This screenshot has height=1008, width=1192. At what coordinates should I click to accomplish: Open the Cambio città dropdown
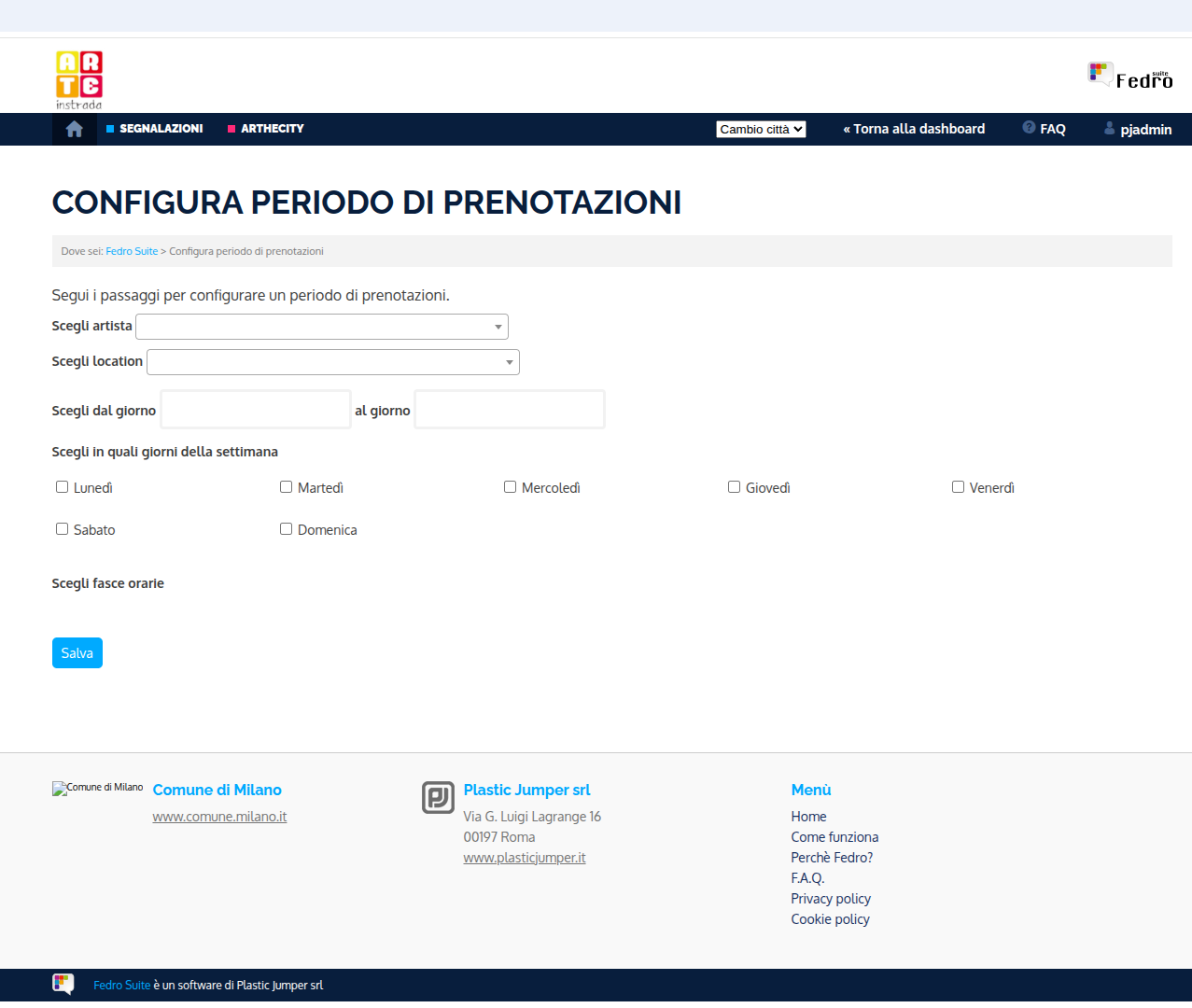click(x=761, y=130)
